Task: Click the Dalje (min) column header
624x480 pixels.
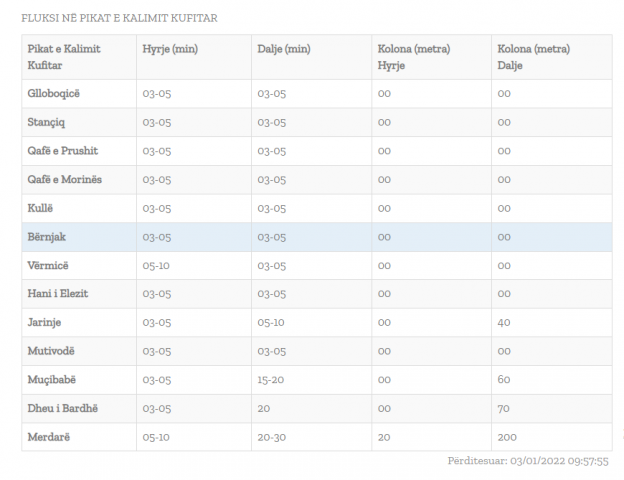Action: coord(285,49)
